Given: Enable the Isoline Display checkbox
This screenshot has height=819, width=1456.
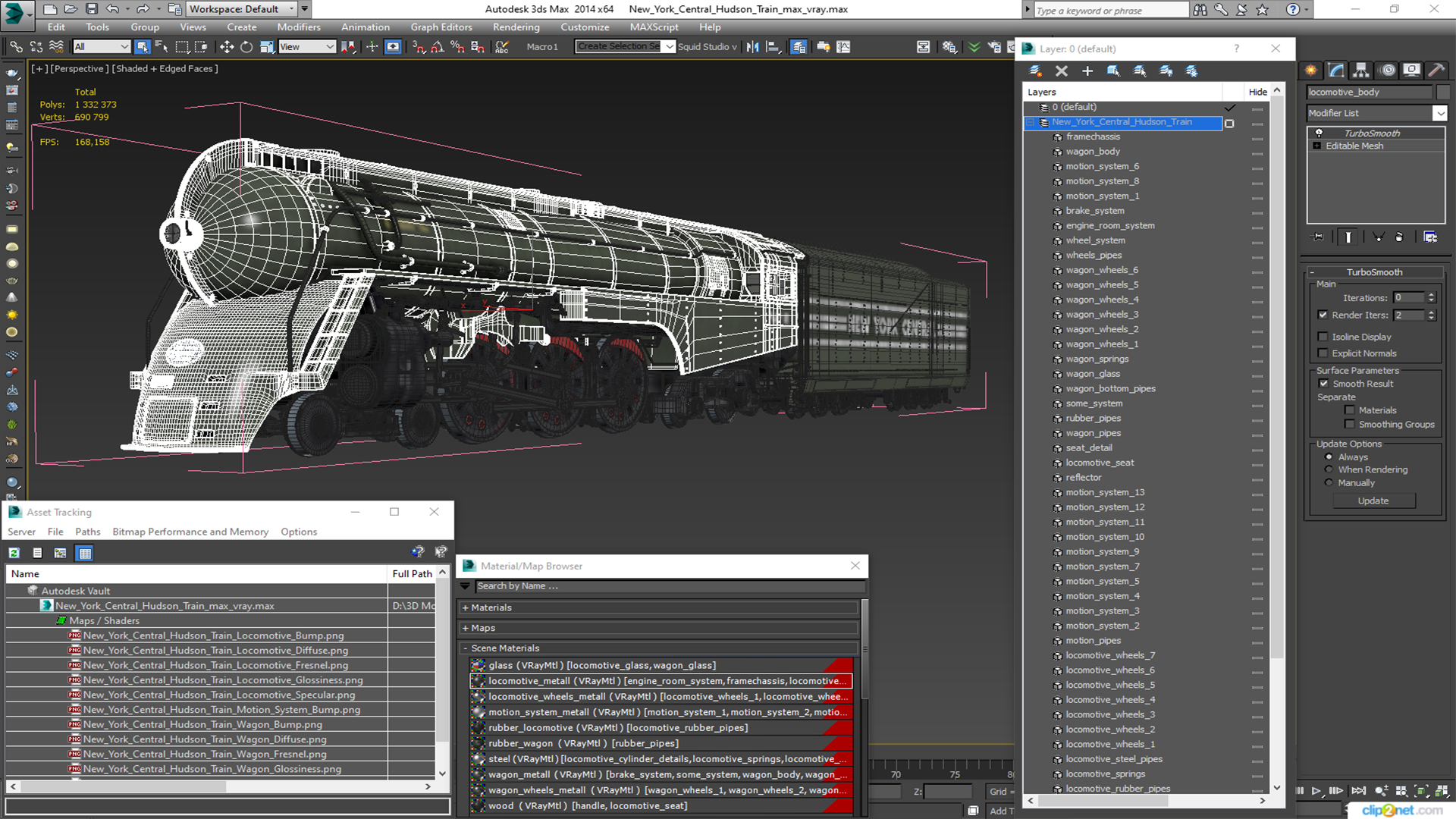Looking at the screenshot, I should pos(1323,337).
